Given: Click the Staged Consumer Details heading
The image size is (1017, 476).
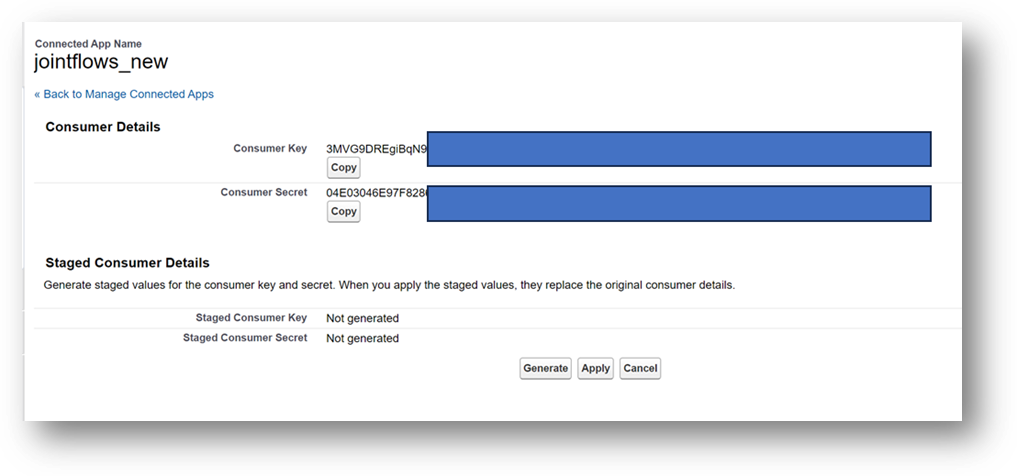Looking at the screenshot, I should (x=128, y=263).
